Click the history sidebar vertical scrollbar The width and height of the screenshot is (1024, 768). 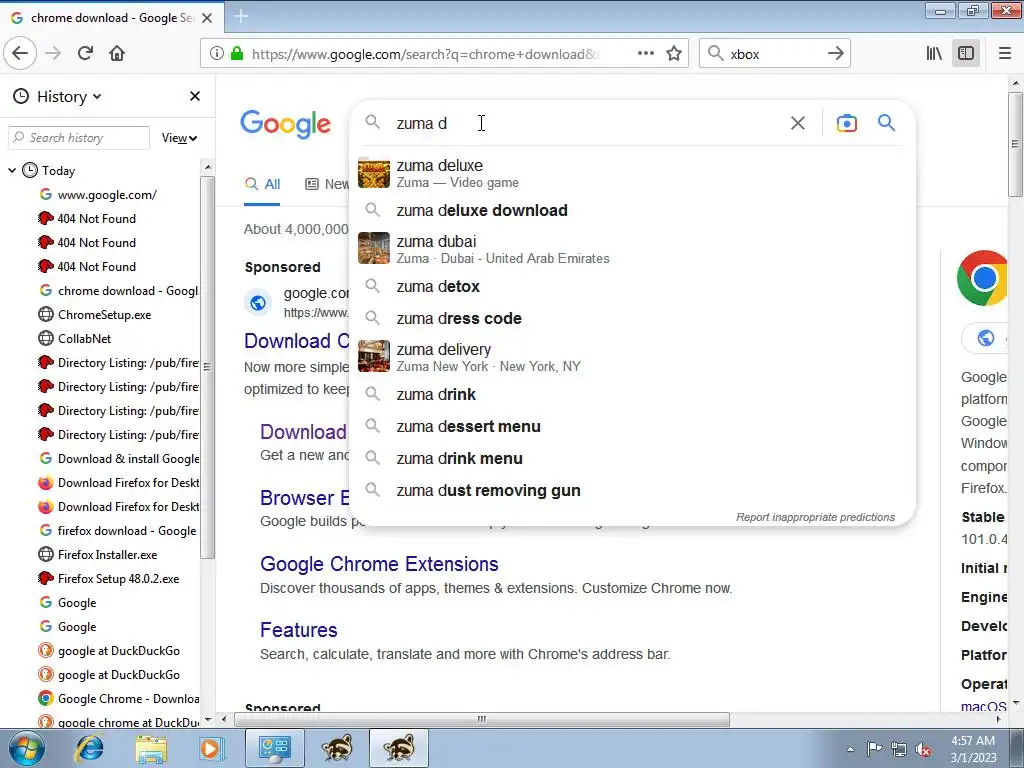pyautogui.click(x=207, y=367)
